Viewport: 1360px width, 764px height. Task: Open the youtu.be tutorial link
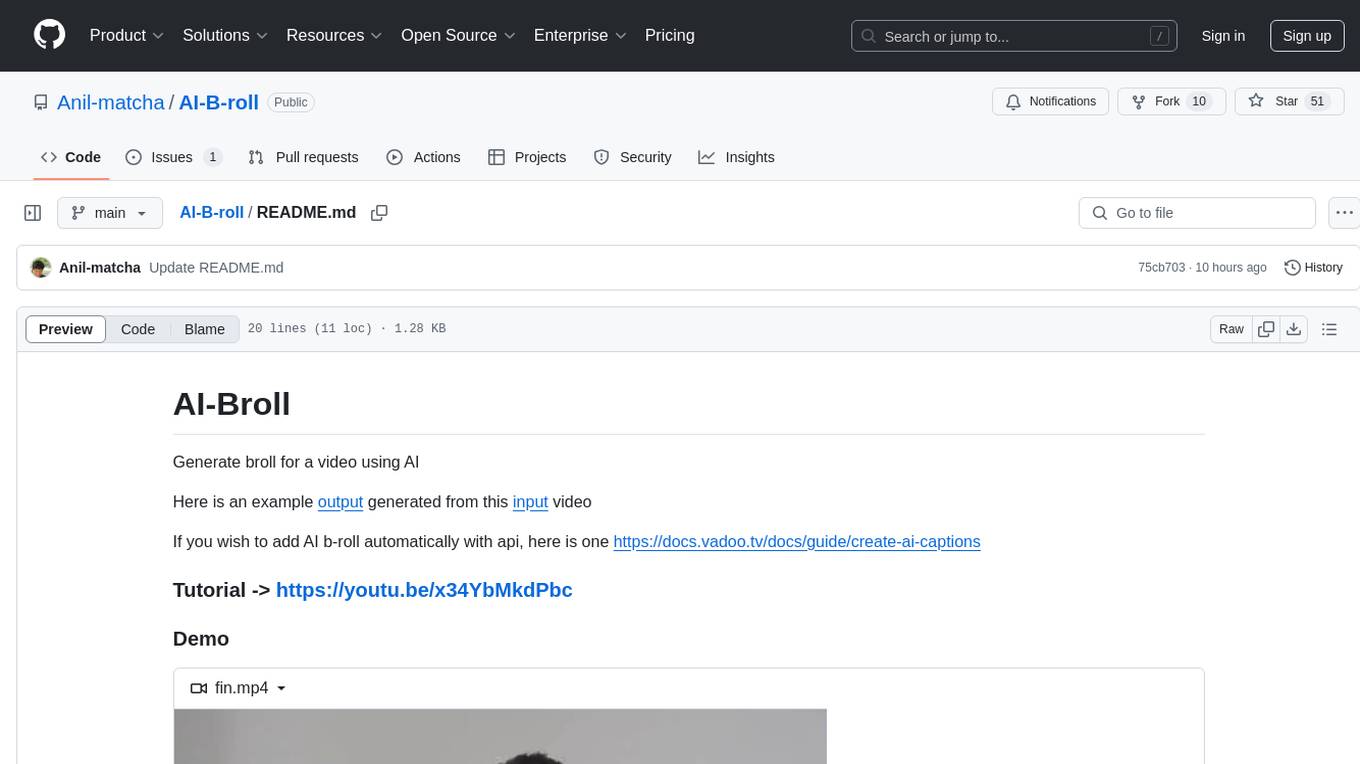tap(424, 590)
